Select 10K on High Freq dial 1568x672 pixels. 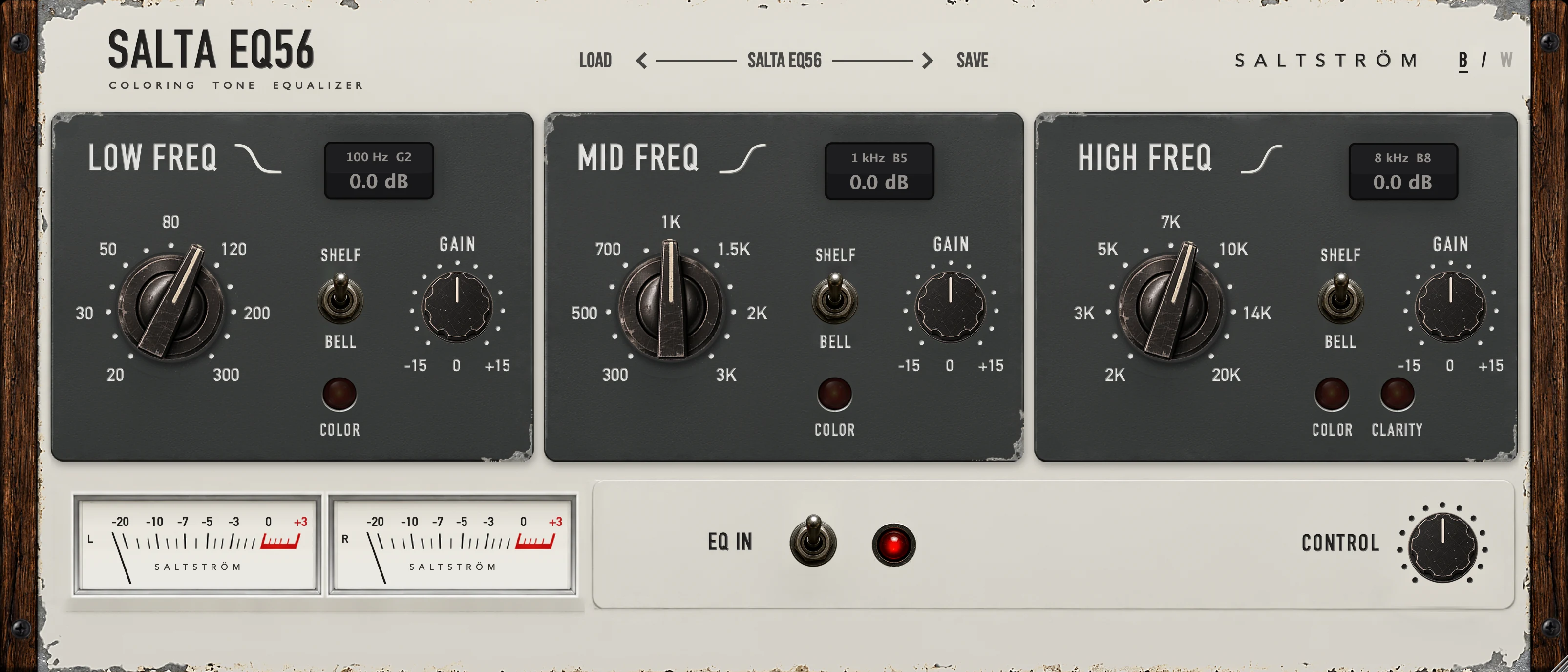pyautogui.click(x=1233, y=250)
